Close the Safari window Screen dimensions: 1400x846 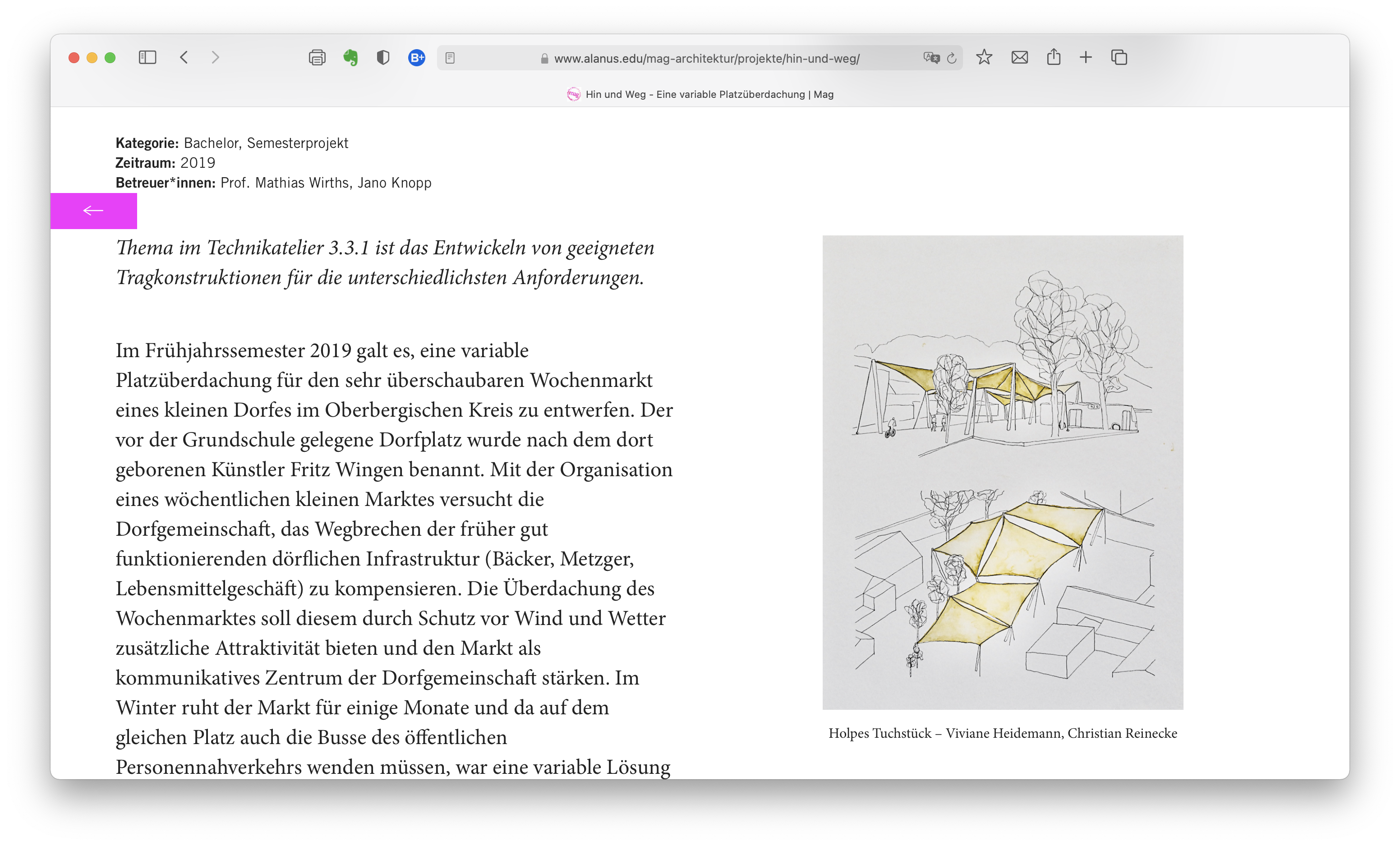click(74, 57)
